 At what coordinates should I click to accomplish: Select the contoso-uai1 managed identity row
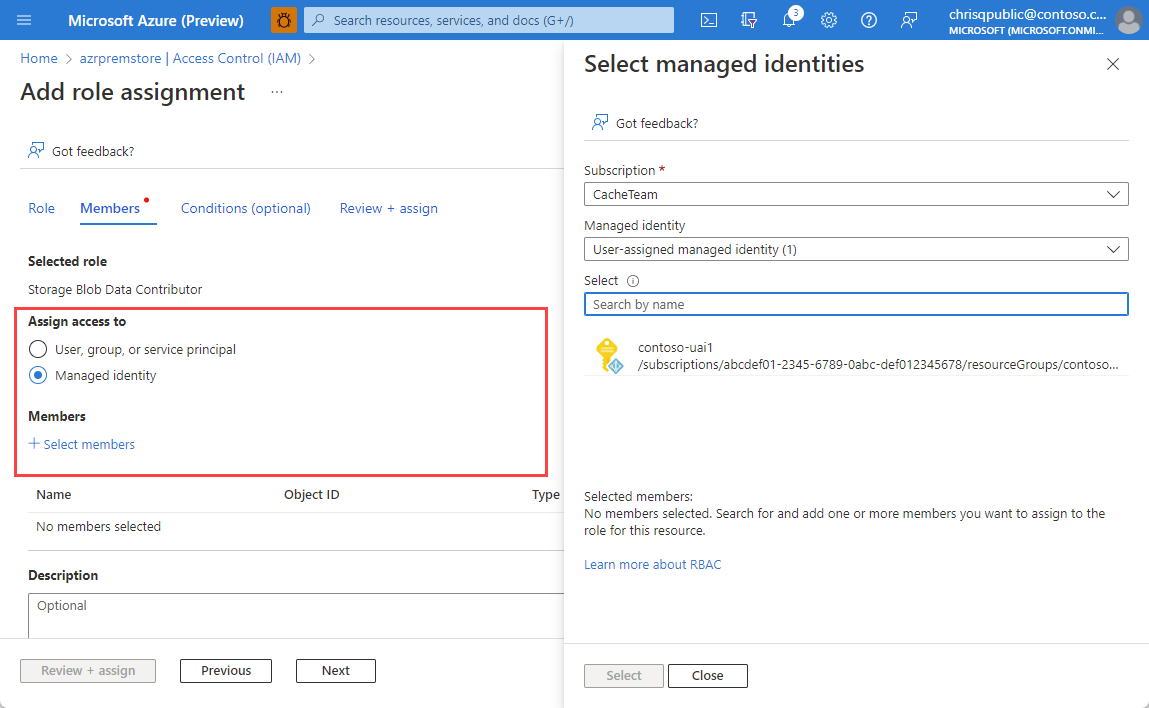click(x=856, y=355)
